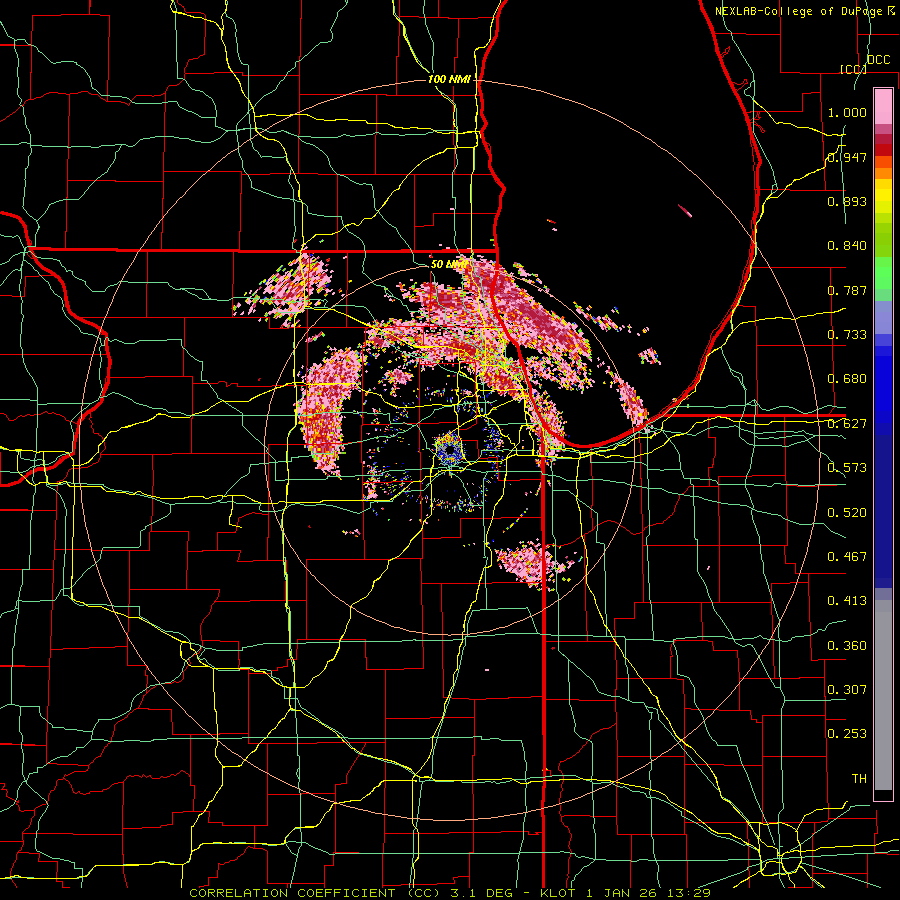
Task: Click the 0.520 legend value
Action: [x=847, y=513]
